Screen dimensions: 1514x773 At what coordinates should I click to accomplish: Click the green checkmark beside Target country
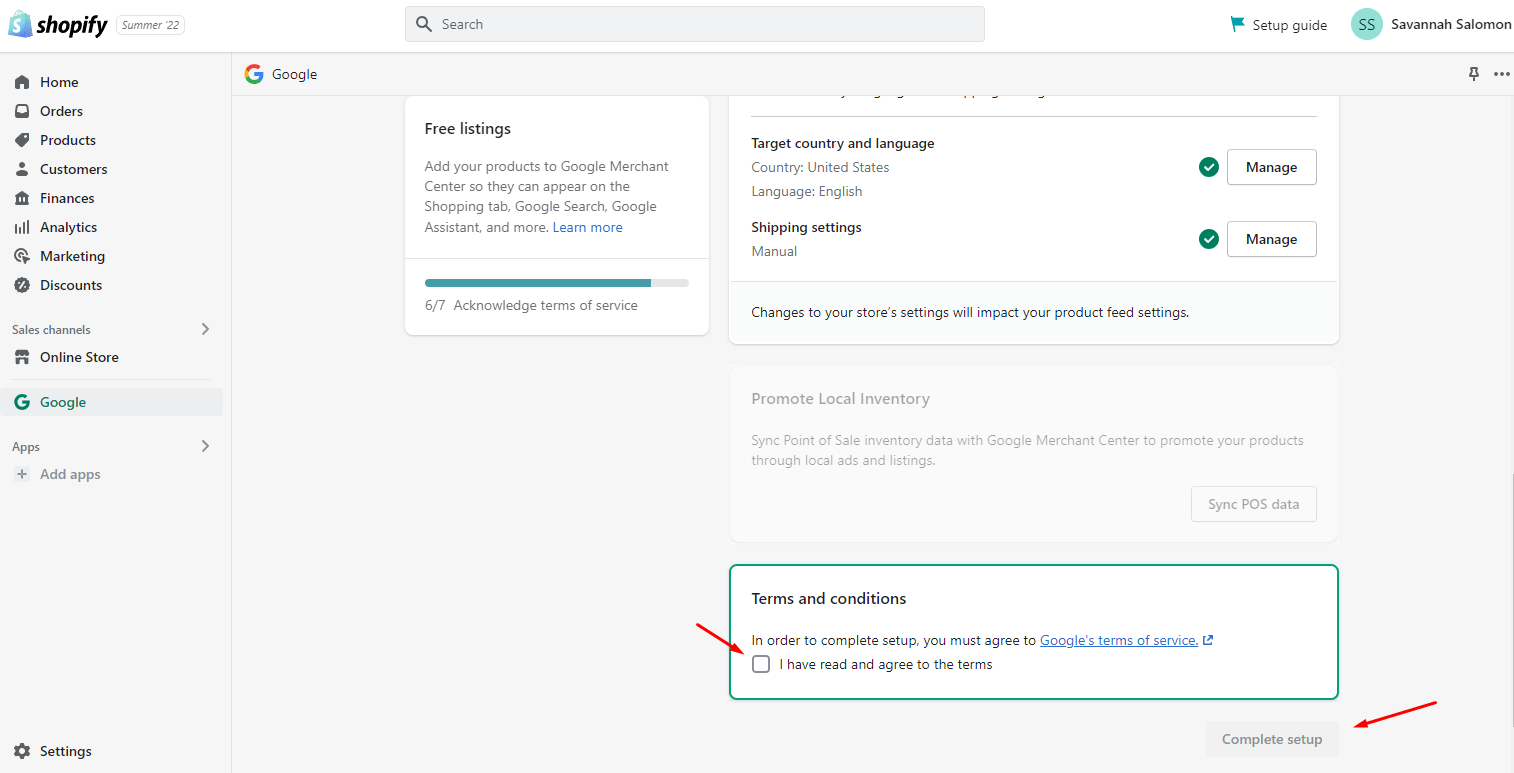[x=1209, y=167]
